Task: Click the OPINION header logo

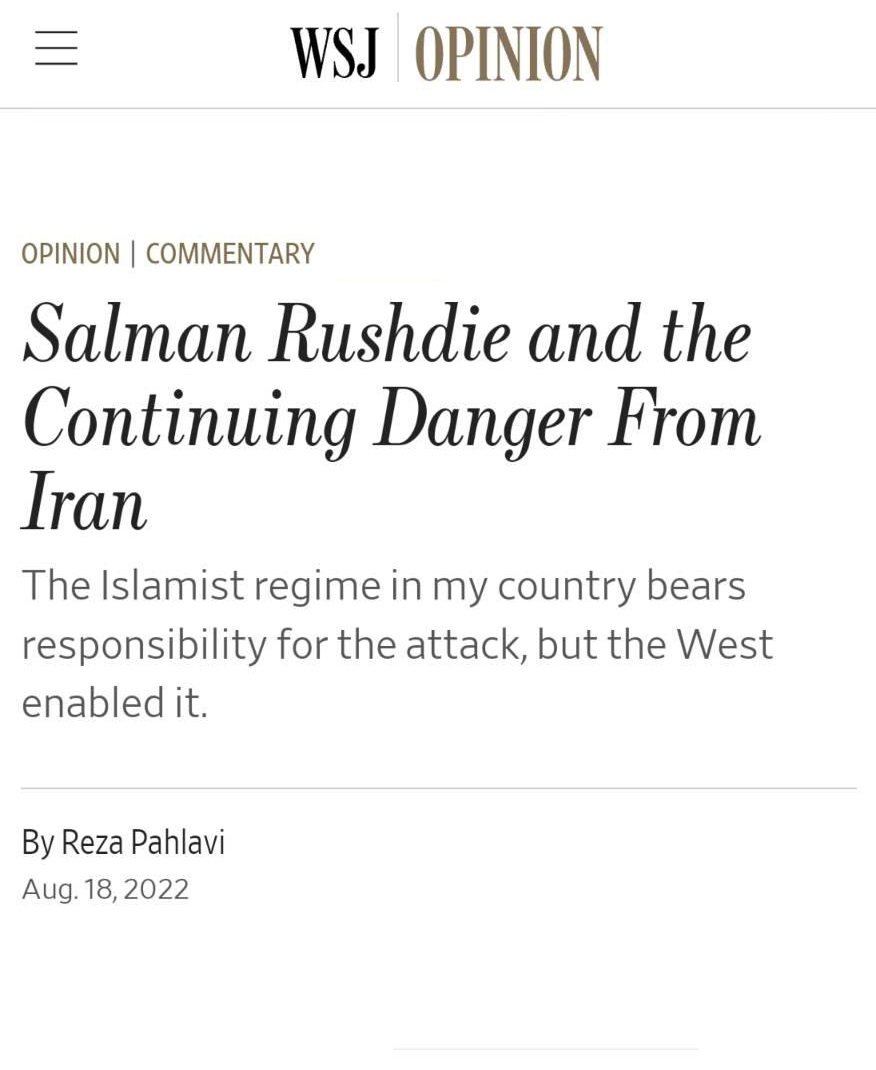Action: click(x=508, y=52)
